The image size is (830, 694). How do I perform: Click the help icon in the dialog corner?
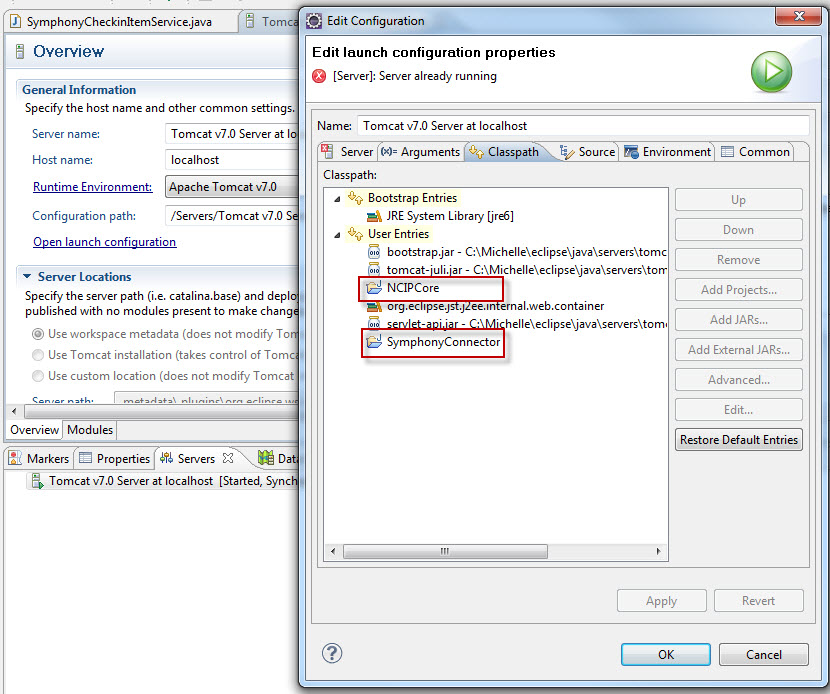(332, 653)
